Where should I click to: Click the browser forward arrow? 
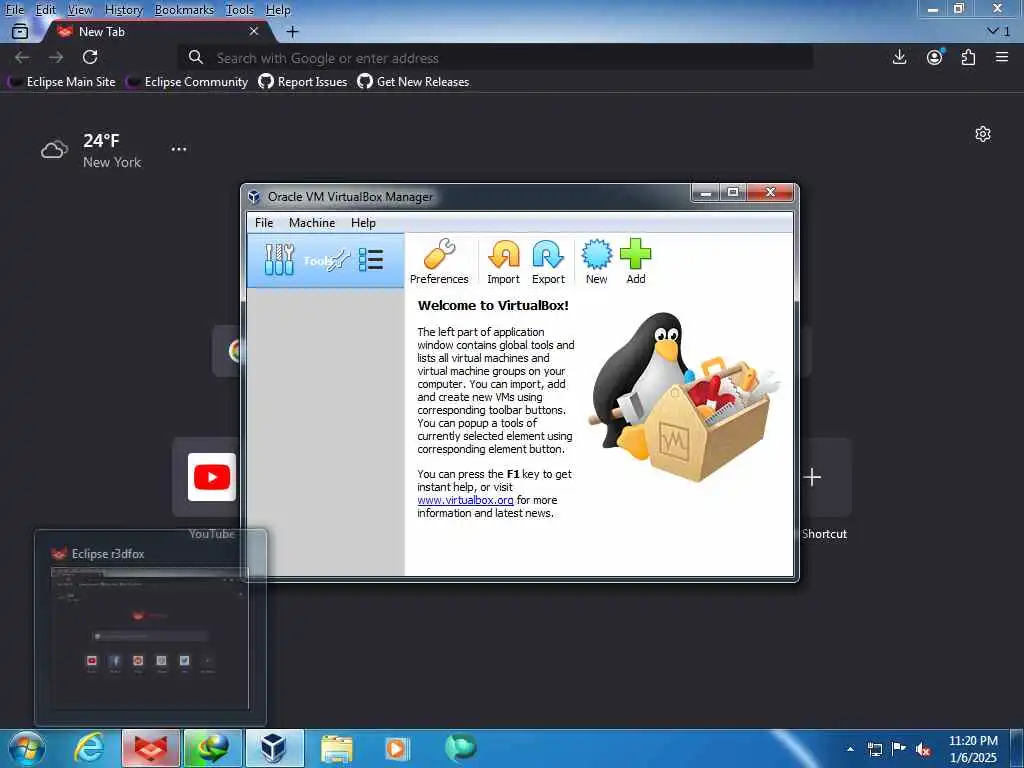56,57
